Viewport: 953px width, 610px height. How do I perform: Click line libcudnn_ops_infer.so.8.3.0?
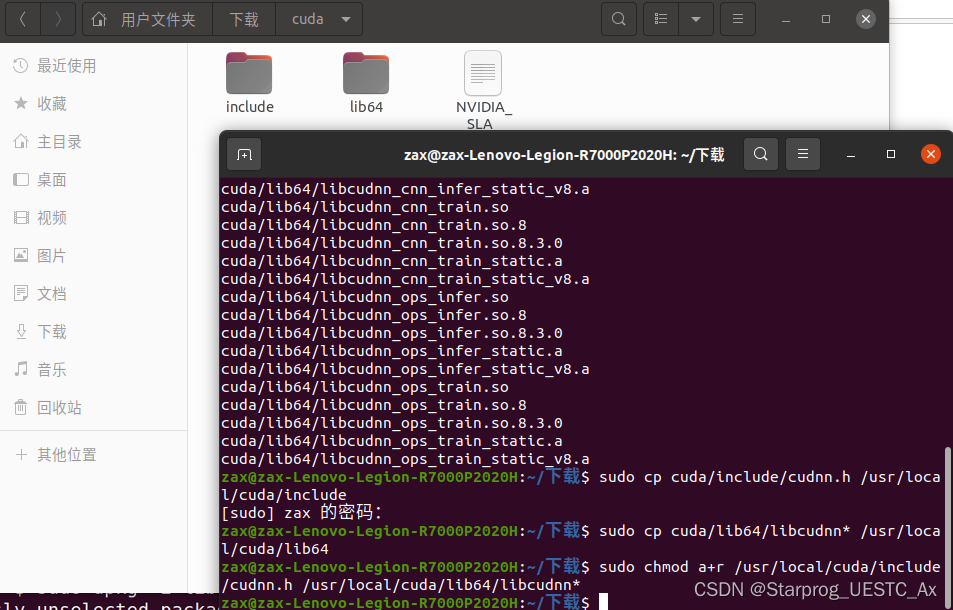392,333
